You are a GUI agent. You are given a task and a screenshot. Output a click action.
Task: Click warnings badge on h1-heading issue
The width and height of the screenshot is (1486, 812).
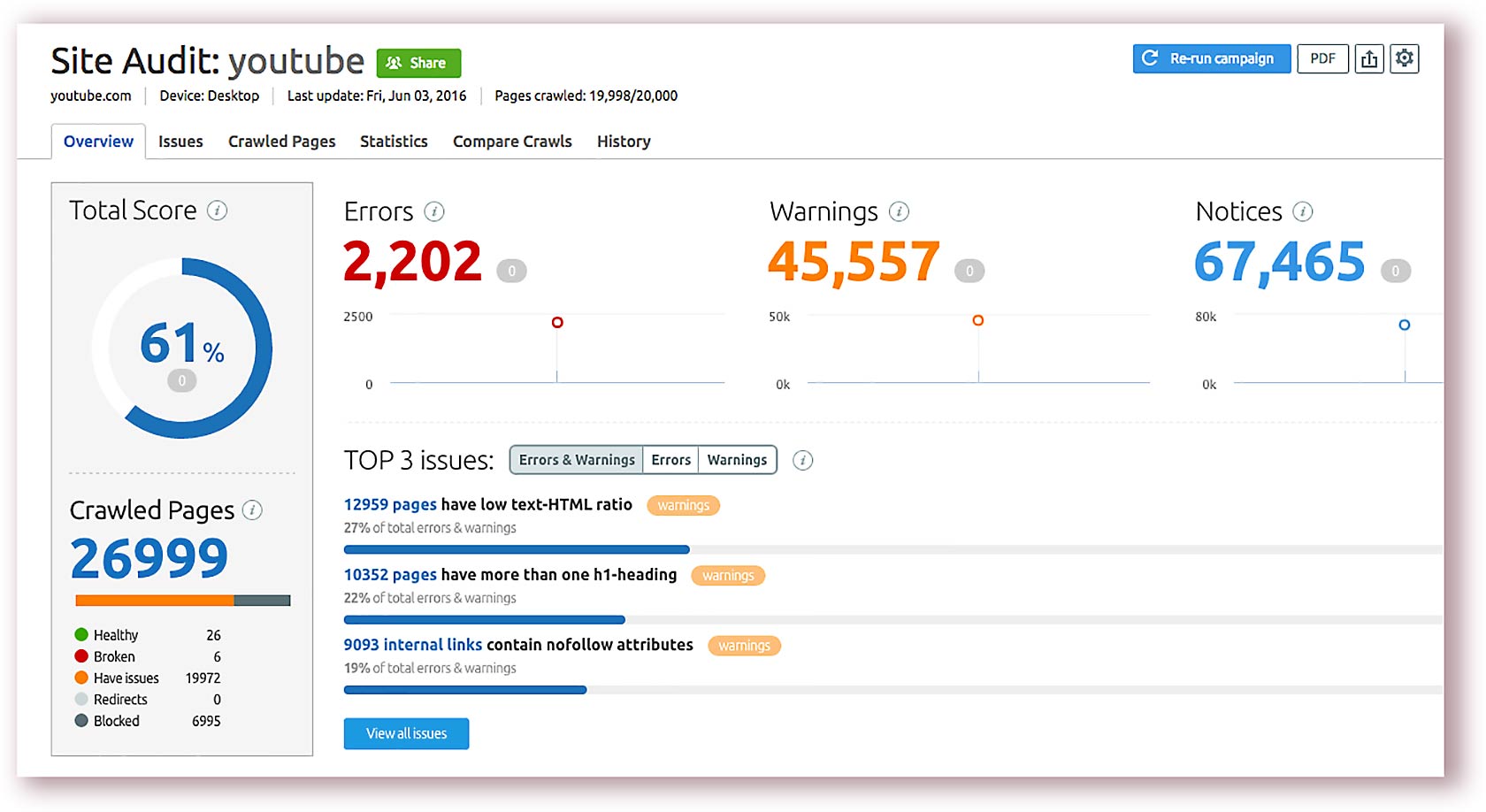tap(728, 576)
